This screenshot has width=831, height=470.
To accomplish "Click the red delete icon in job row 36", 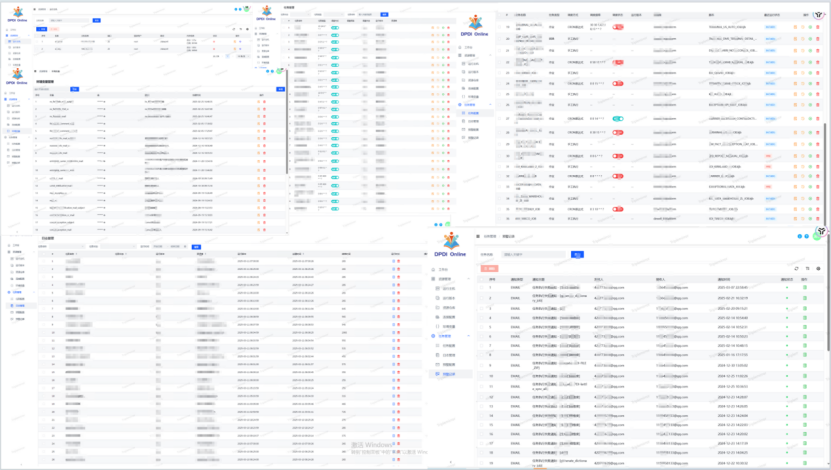I will tap(818, 218).
